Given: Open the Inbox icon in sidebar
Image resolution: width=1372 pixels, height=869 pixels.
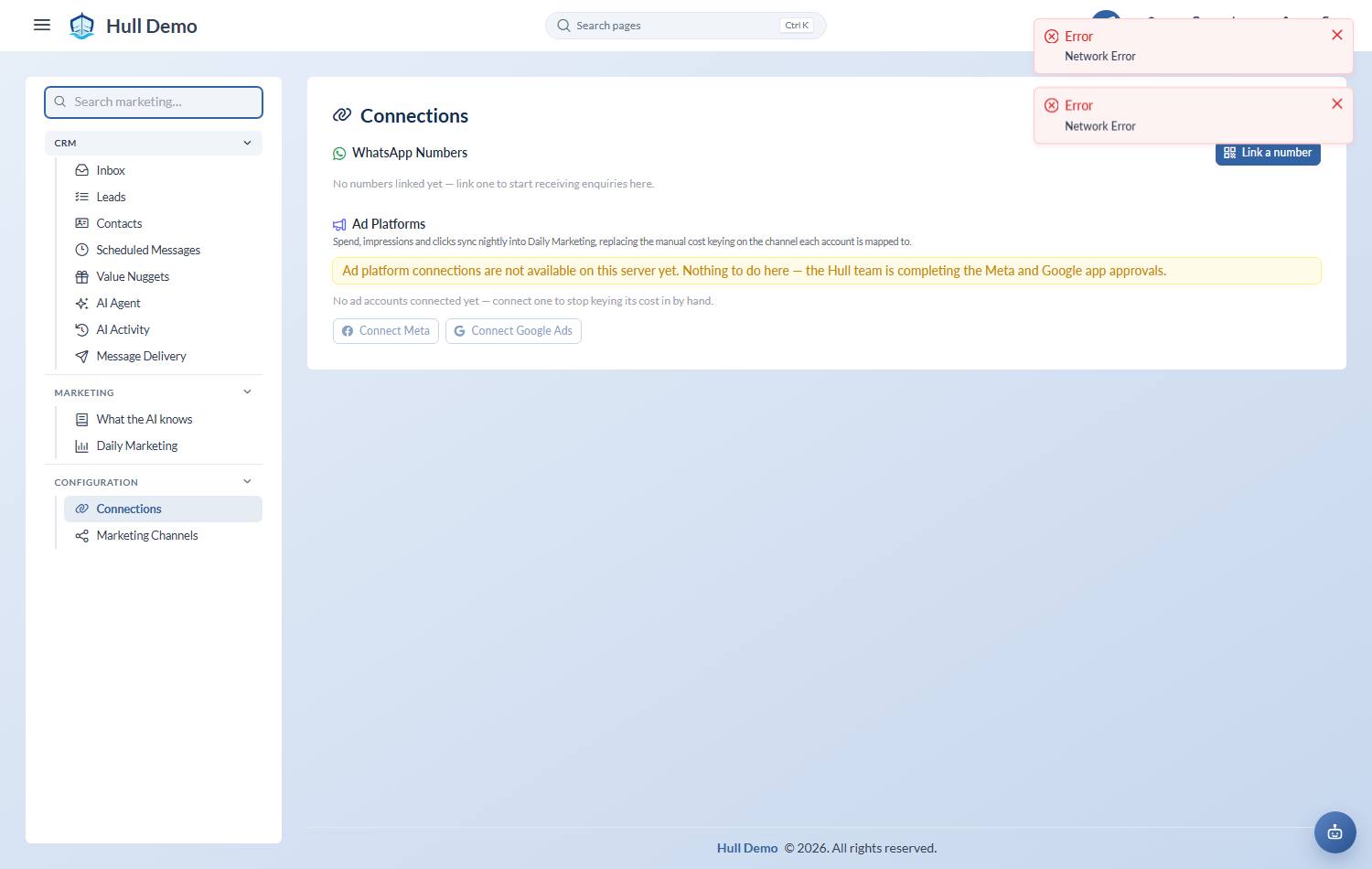Looking at the screenshot, I should (x=81, y=170).
